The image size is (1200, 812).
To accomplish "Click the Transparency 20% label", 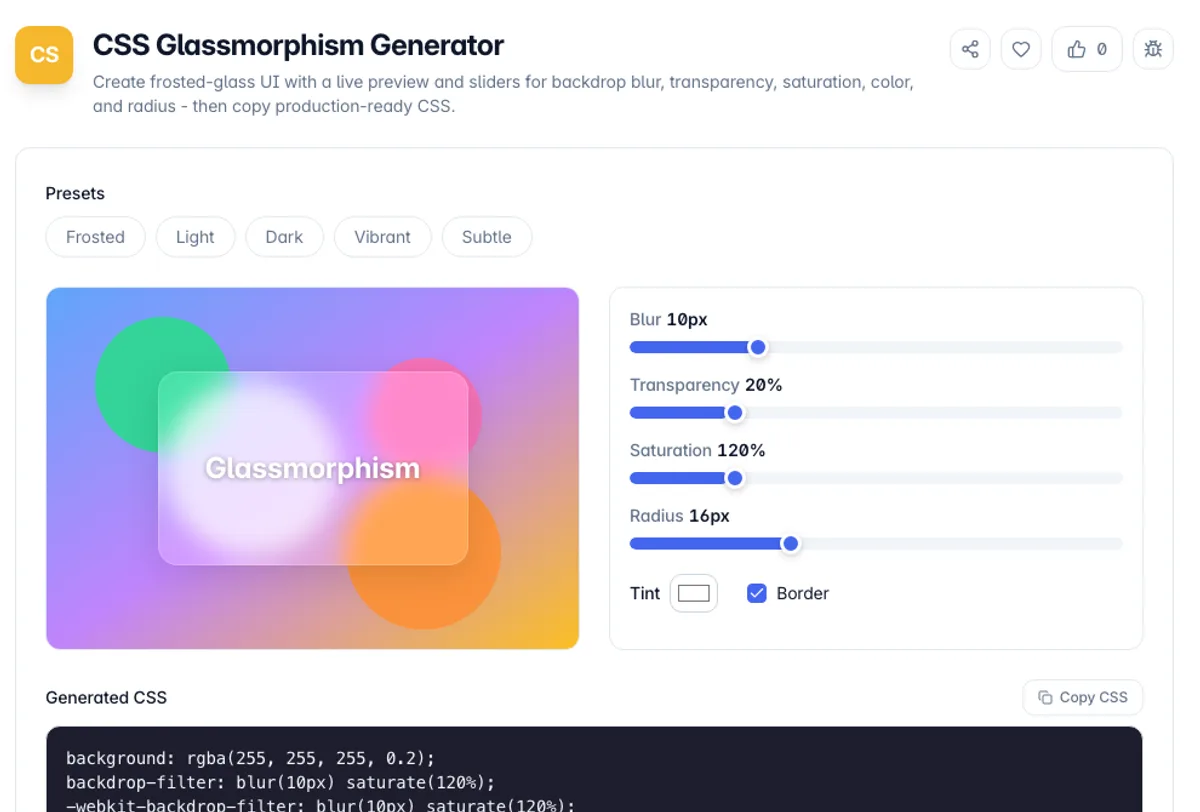I will tap(706, 385).
